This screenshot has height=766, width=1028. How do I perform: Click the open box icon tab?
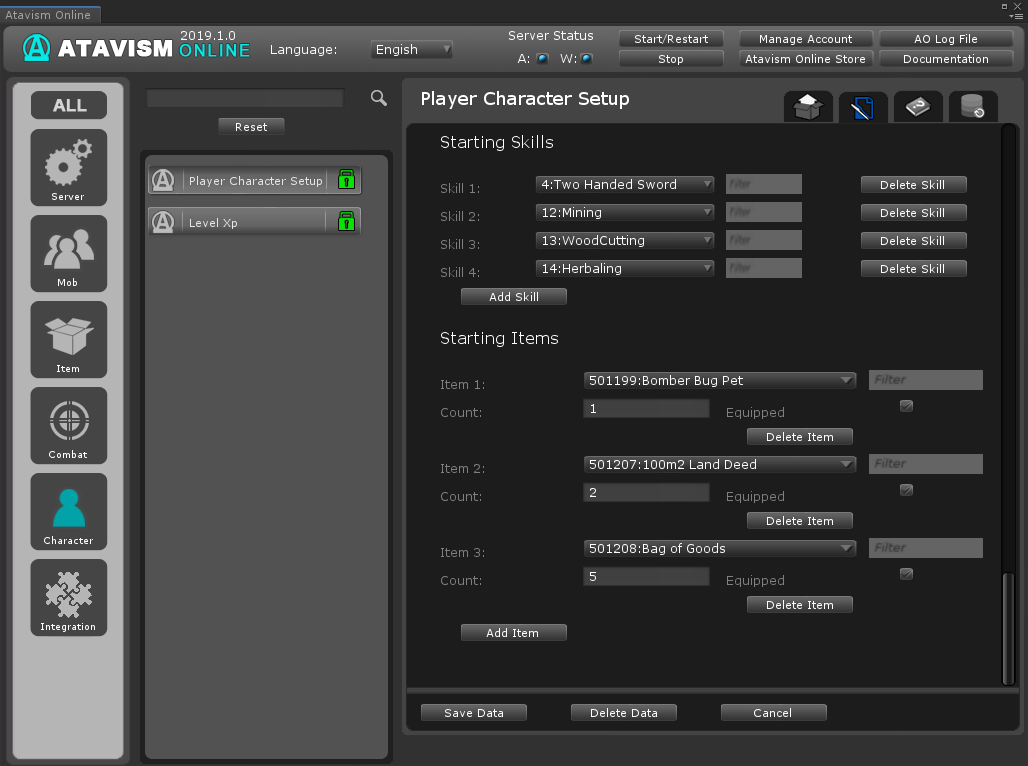click(808, 106)
